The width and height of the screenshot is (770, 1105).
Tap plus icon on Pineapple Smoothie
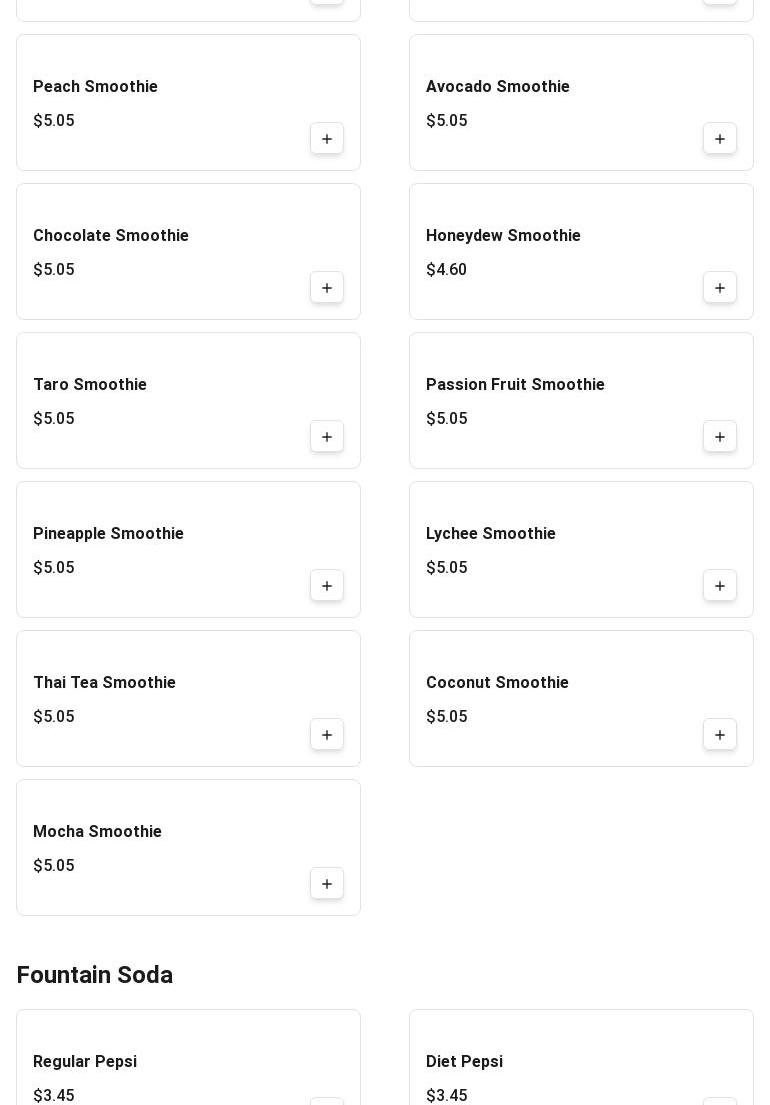pyautogui.click(x=327, y=586)
